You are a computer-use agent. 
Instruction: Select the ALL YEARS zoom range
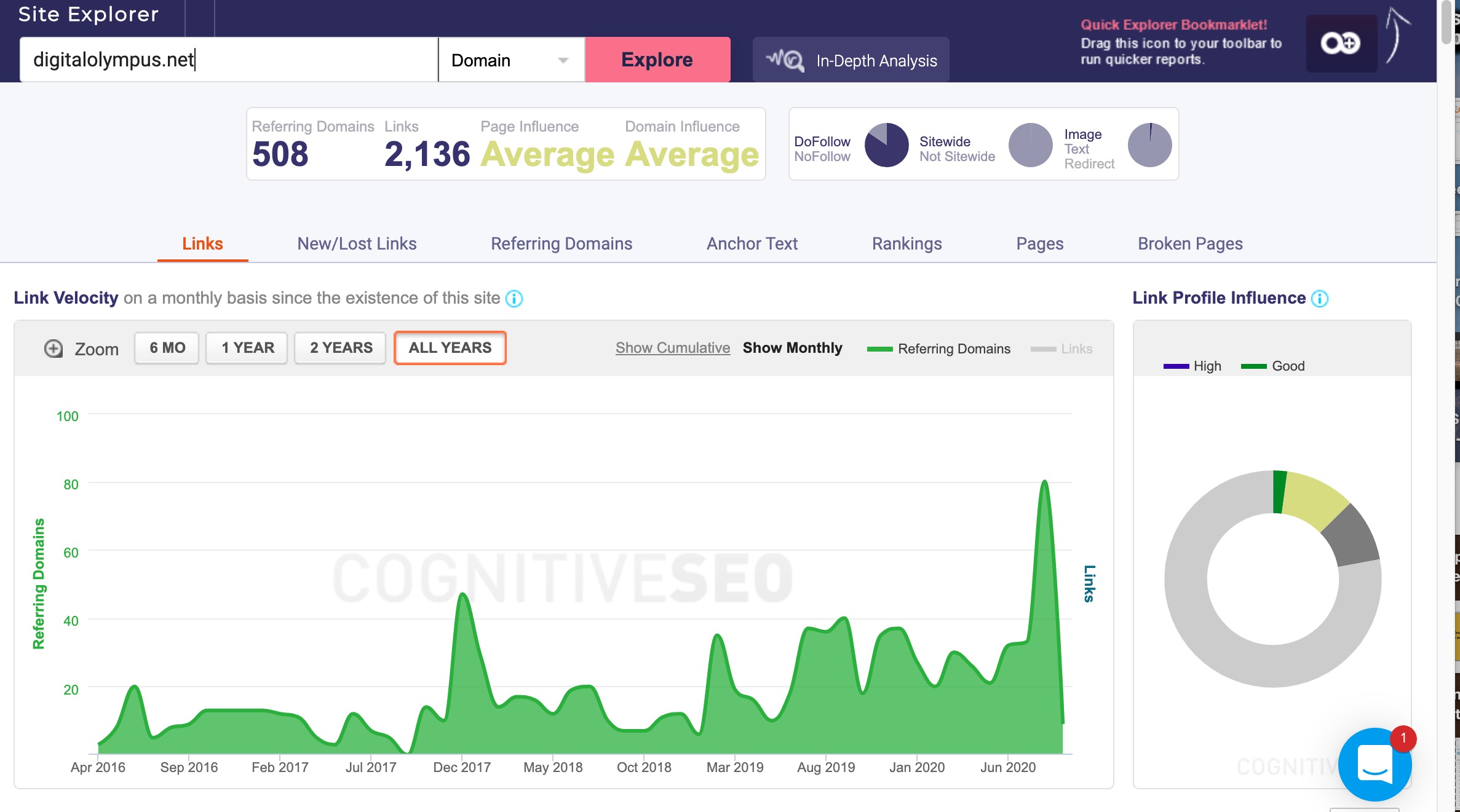pos(450,348)
